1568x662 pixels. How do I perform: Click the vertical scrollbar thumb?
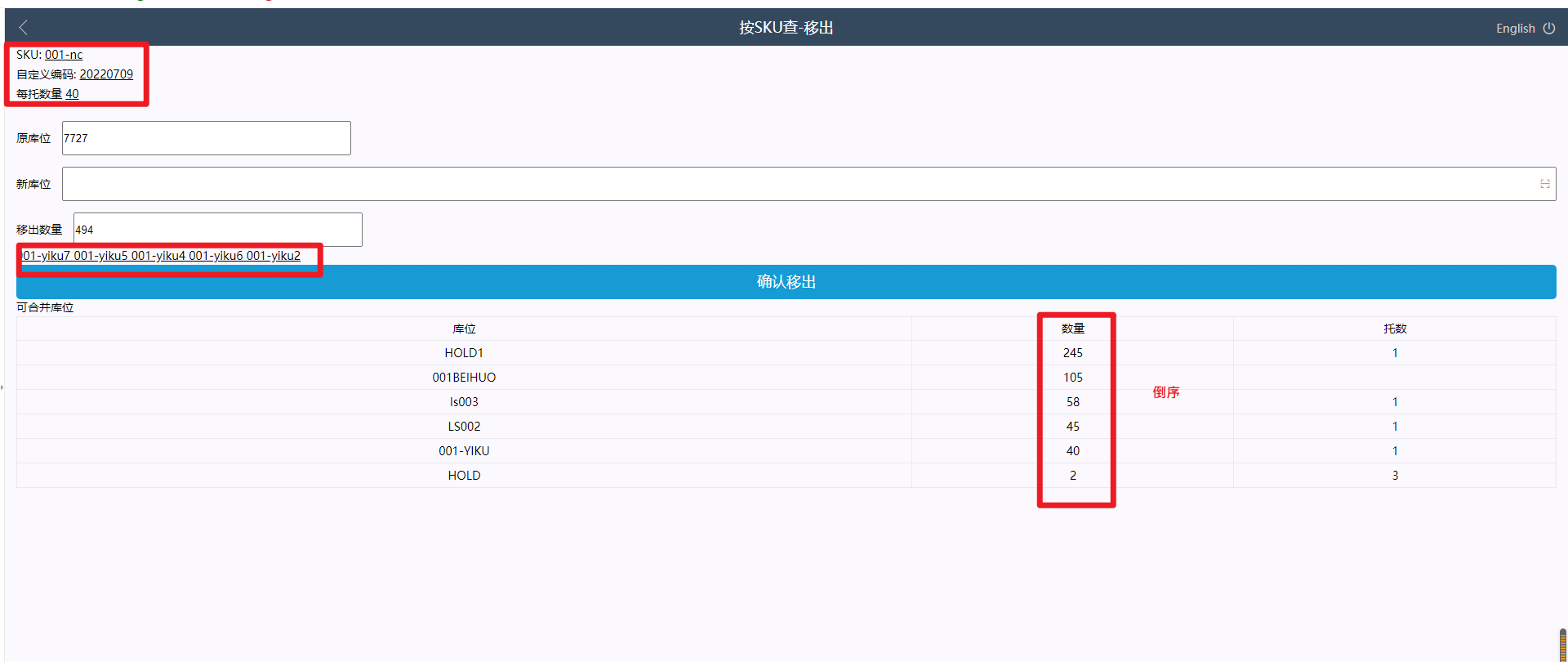(x=1563, y=644)
